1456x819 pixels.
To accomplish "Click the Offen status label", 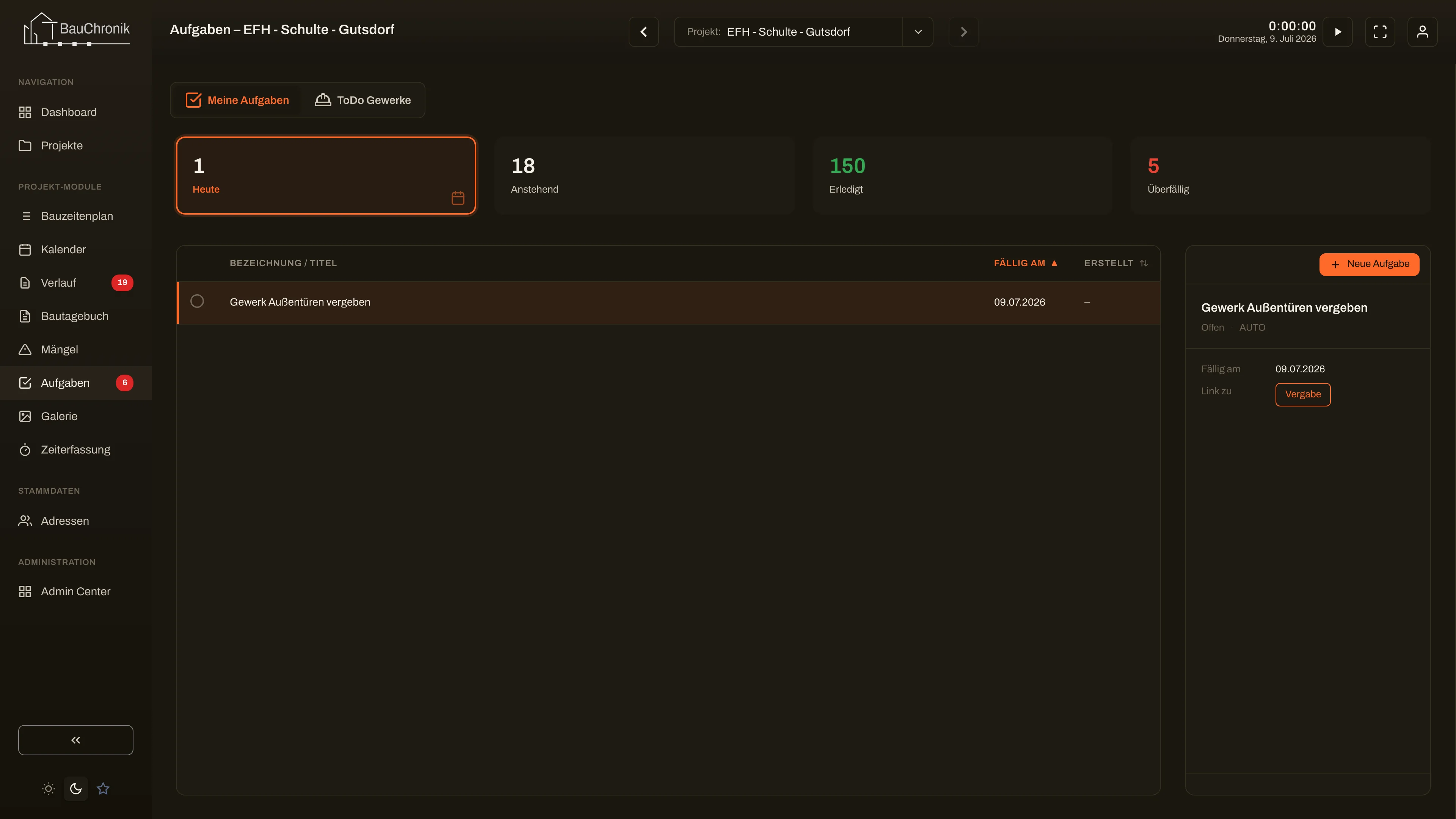I will (1213, 328).
